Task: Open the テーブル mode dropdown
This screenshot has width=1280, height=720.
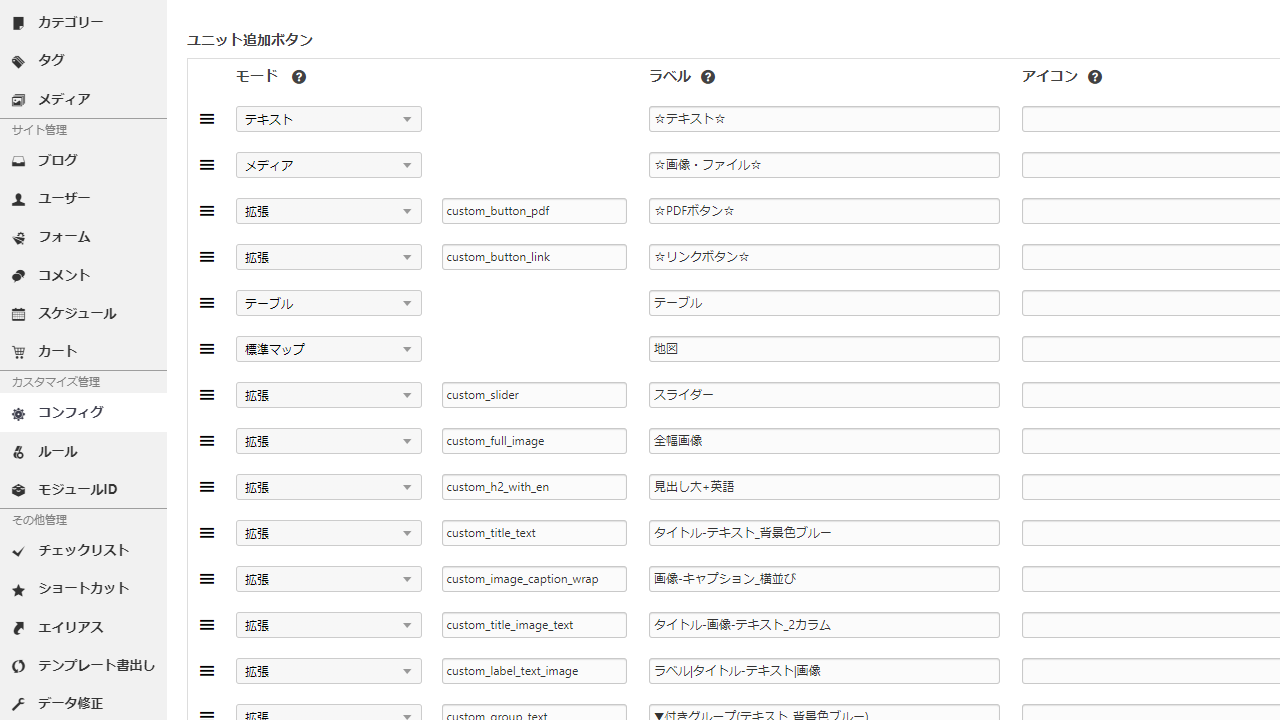Action: point(328,303)
